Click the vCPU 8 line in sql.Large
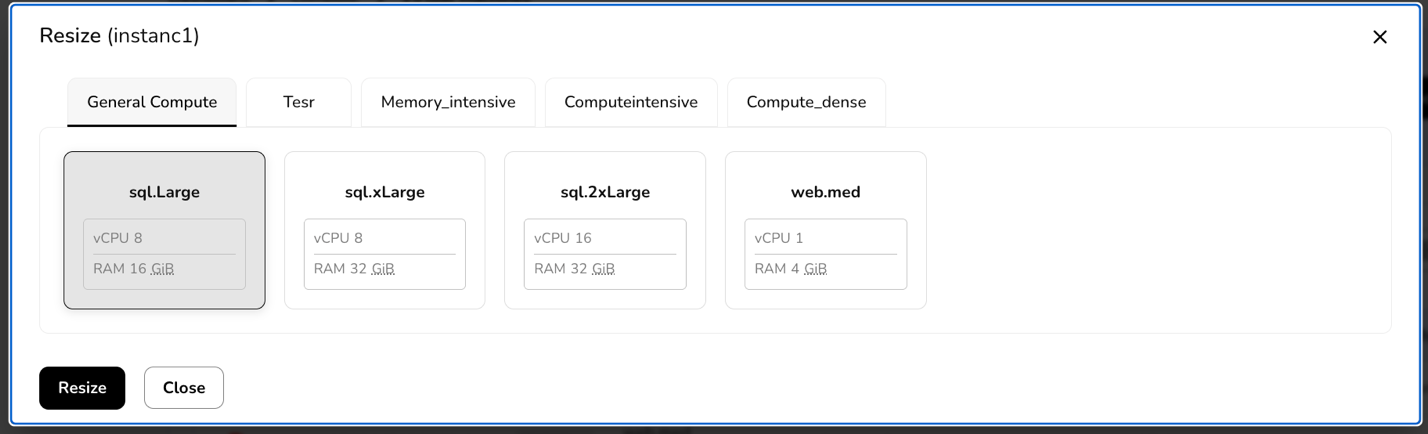1428x434 pixels. click(118, 238)
